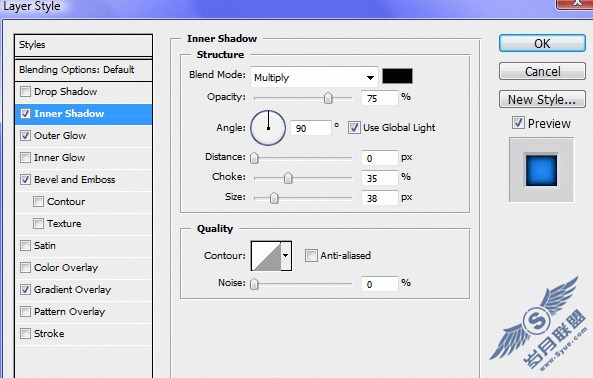Select the Stroke style row
Image resolution: width=593 pixels, height=378 pixels.
pyautogui.click(x=84, y=333)
